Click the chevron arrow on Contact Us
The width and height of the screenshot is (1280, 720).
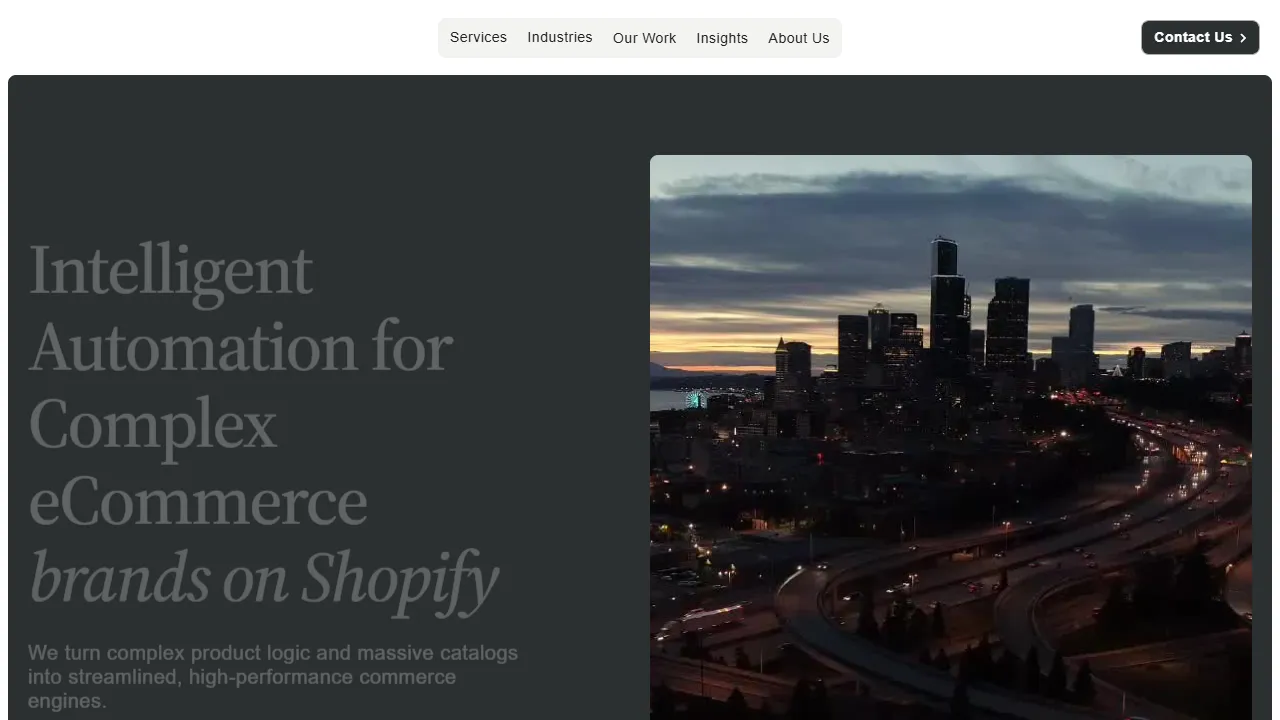(x=1243, y=38)
